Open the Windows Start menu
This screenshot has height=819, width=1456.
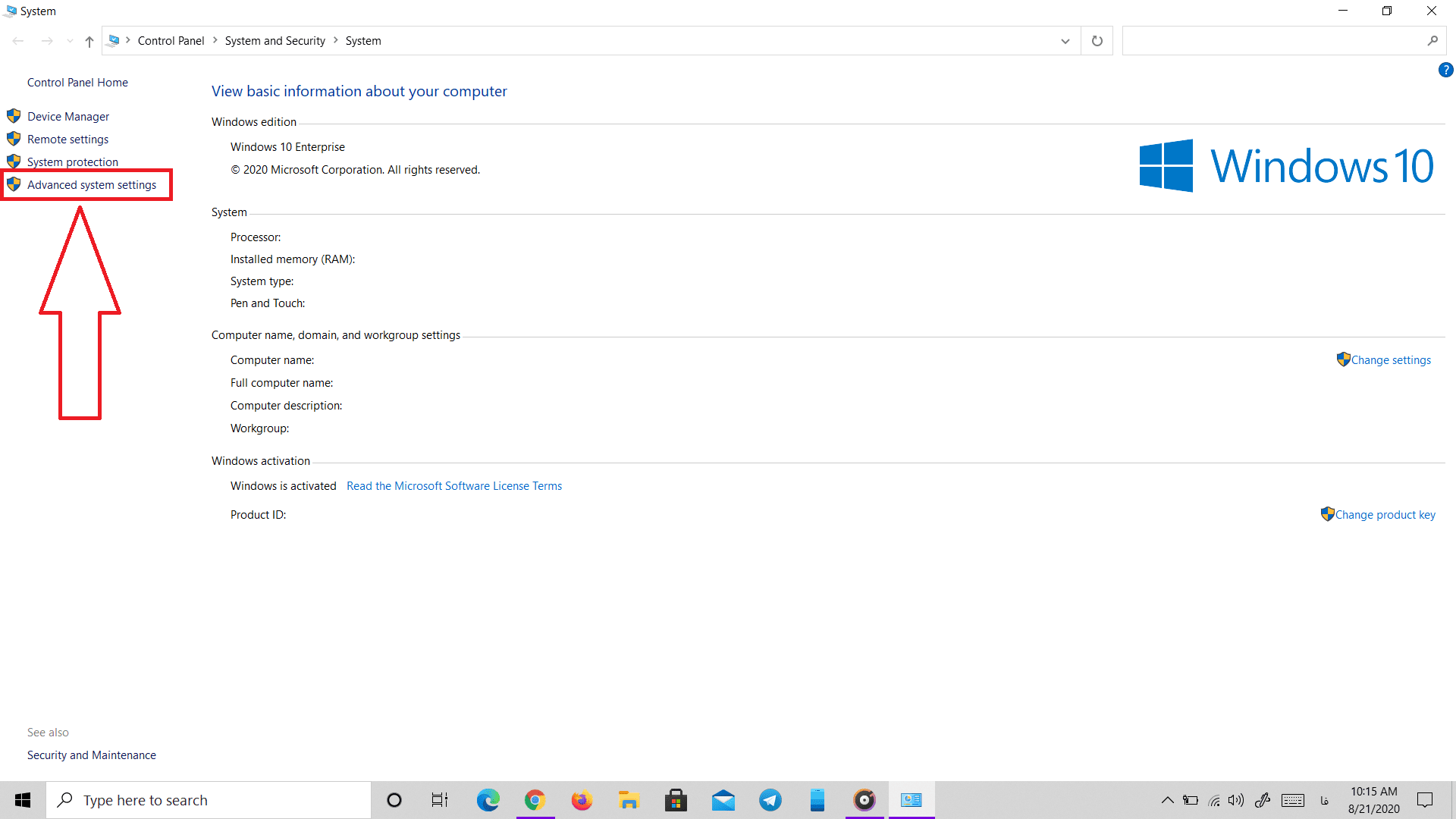[23, 800]
